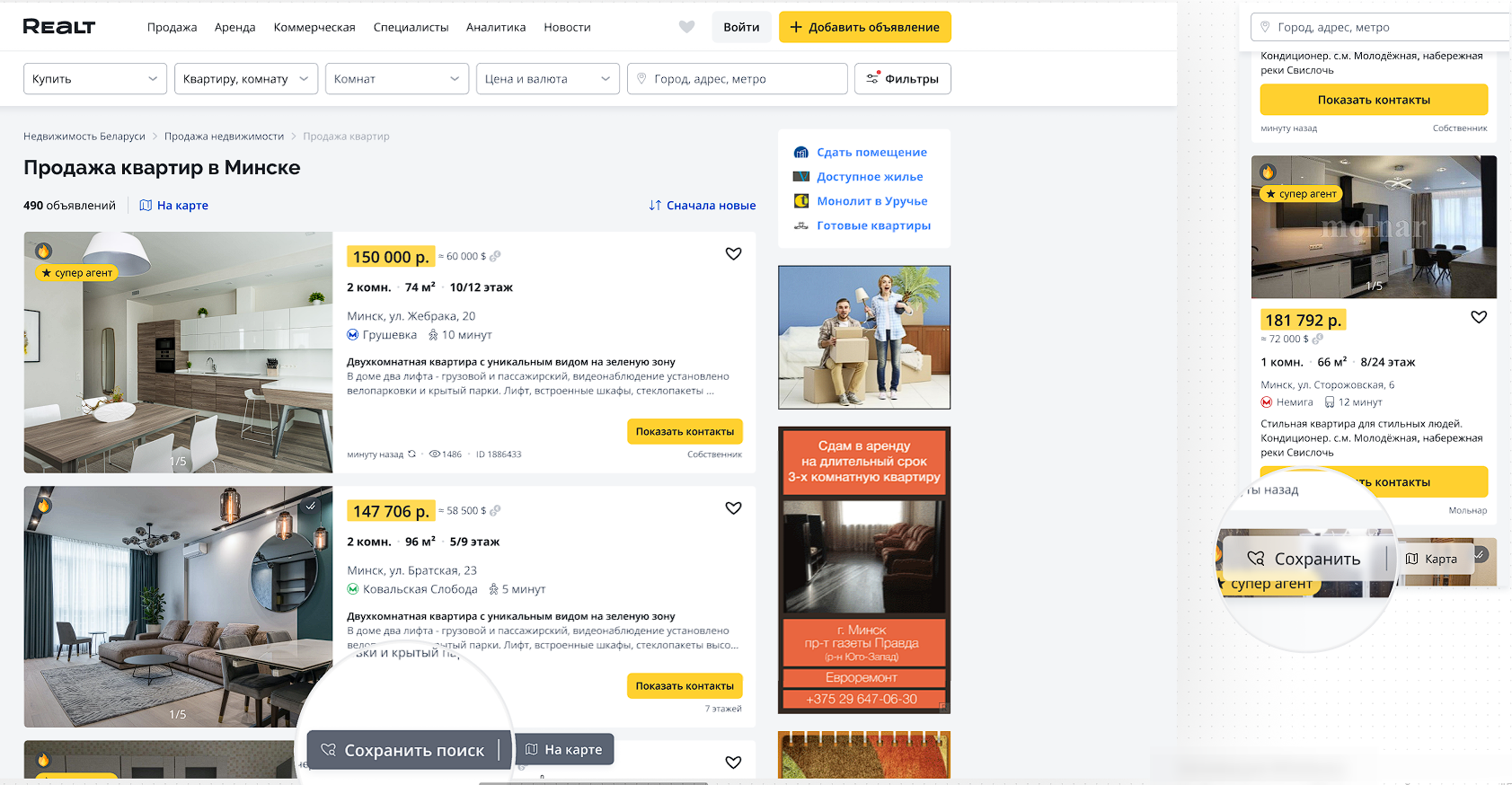This screenshot has width=1512, height=785.
Task: Go to Специалисты section
Action: [411, 28]
